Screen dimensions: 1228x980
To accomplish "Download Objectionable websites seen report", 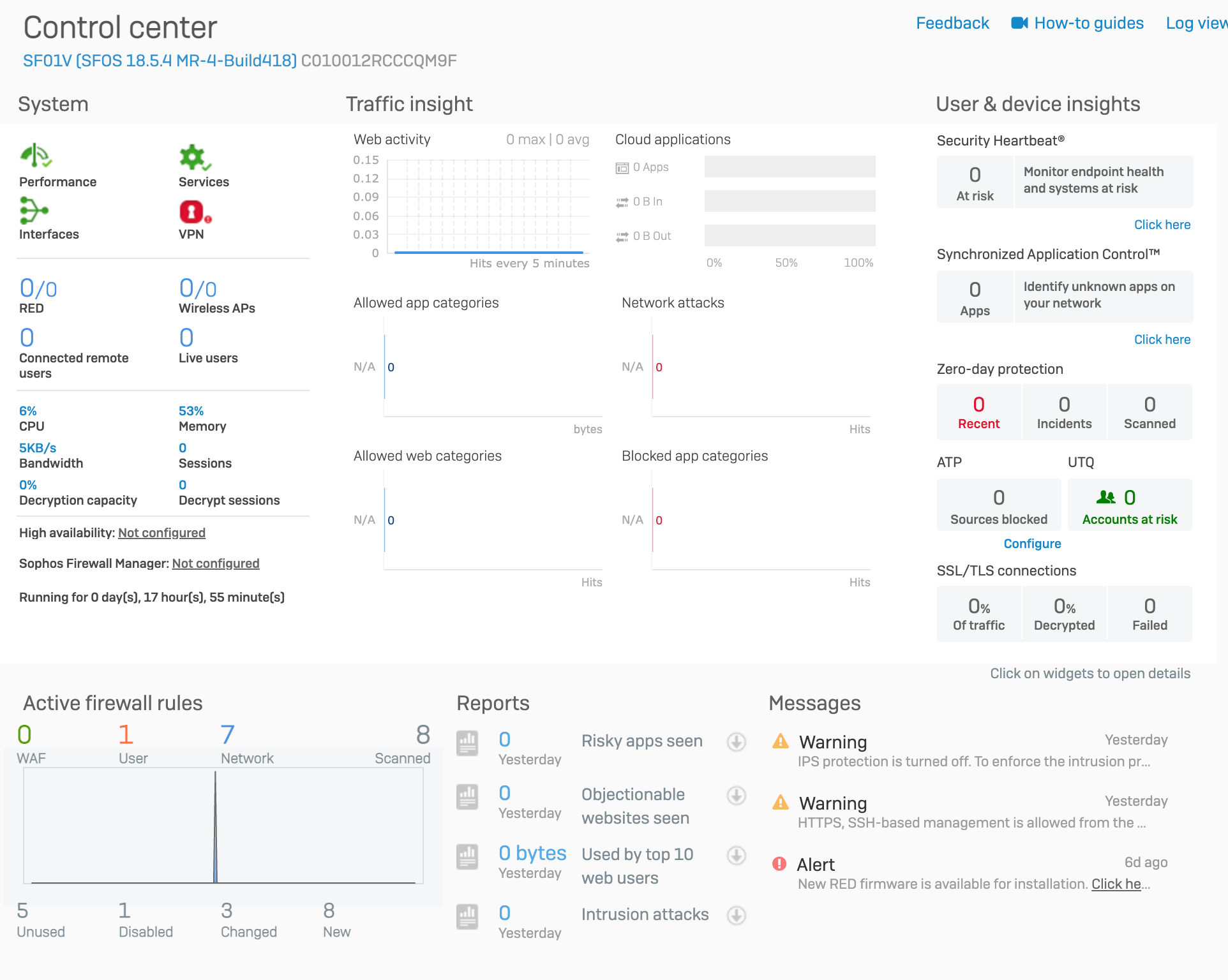I will (x=737, y=796).
